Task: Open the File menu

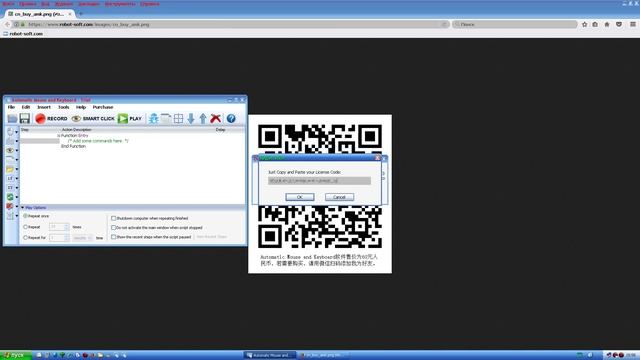Action: click(11, 107)
